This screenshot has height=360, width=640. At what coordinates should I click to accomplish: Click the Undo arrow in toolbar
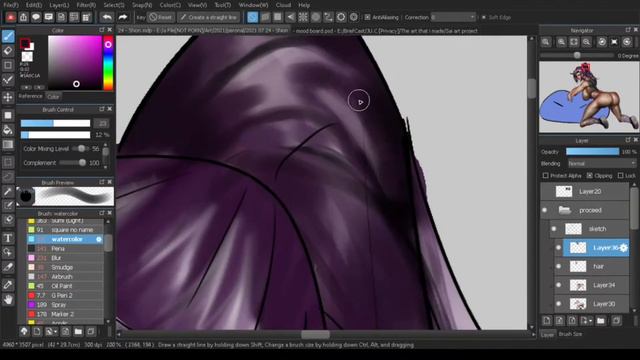coord(107,17)
